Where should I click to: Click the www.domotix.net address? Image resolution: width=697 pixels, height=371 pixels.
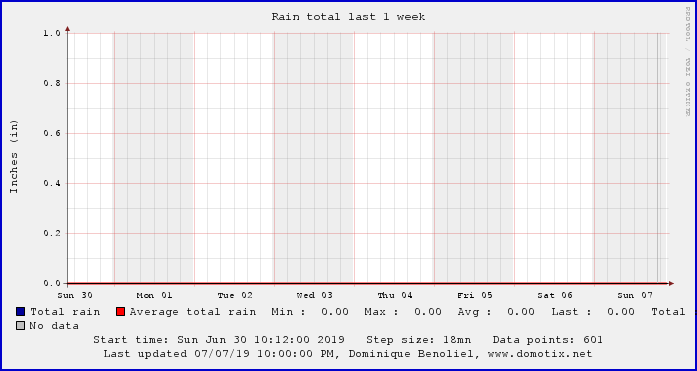tap(540, 354)
